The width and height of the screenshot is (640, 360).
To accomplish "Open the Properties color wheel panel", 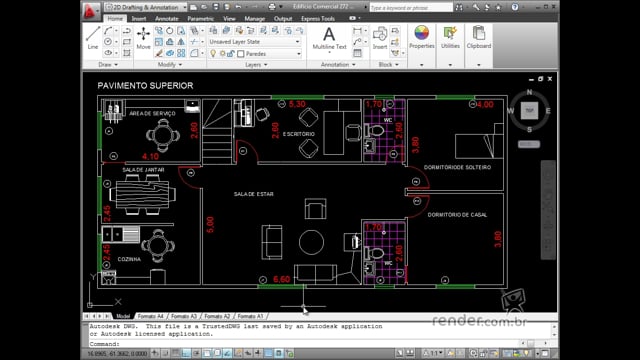I will tap(422, 37).
